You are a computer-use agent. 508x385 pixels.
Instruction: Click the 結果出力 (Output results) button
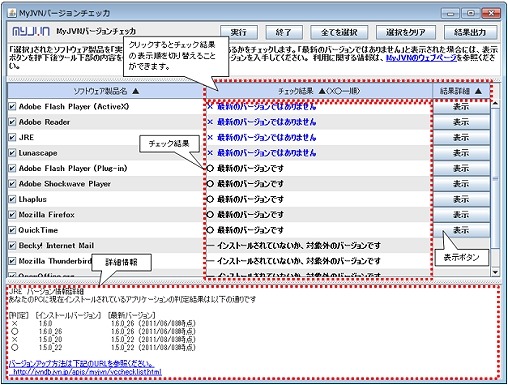pos(470,32)
